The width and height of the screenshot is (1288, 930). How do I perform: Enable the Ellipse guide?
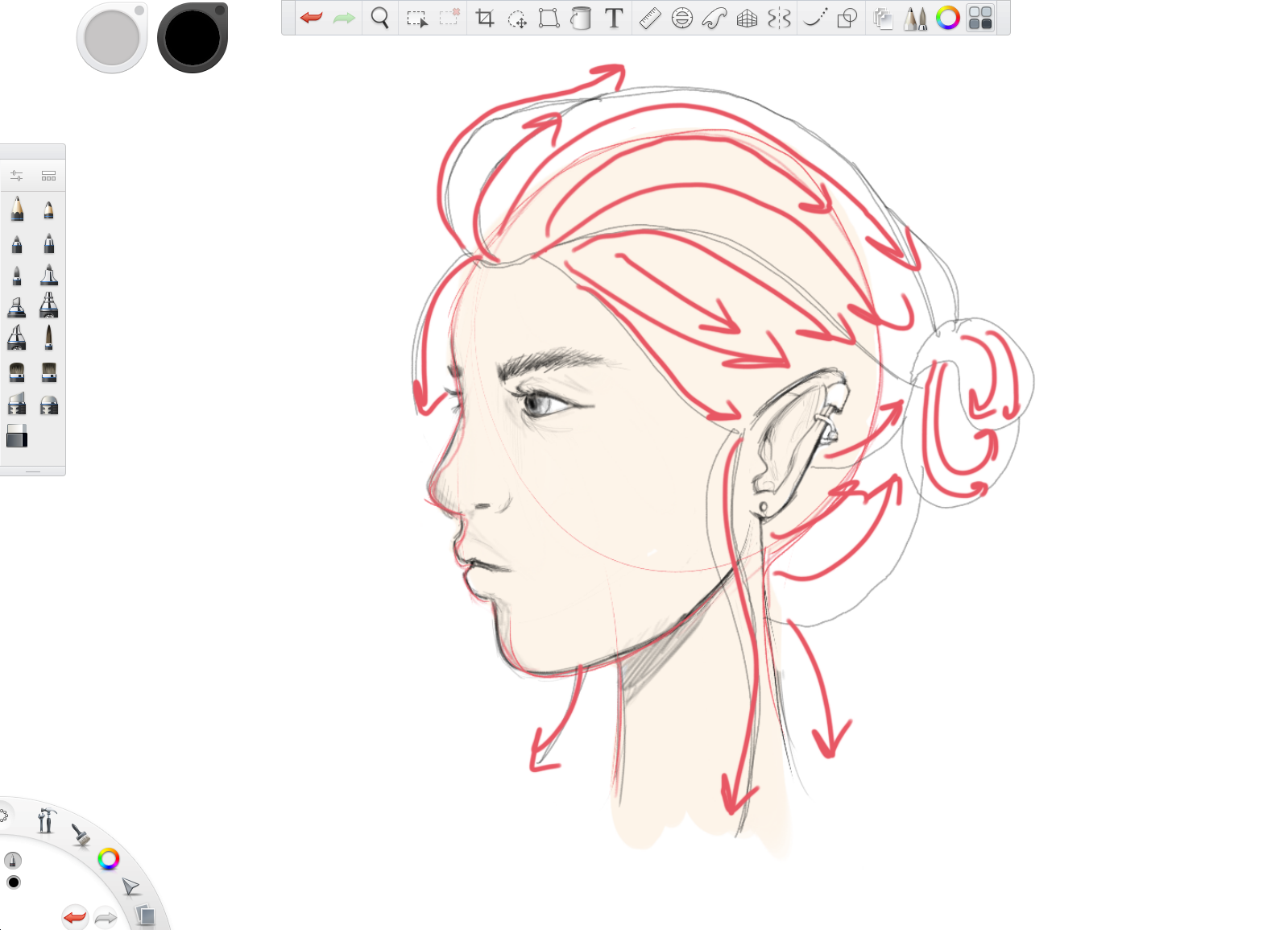click(682, 18)
